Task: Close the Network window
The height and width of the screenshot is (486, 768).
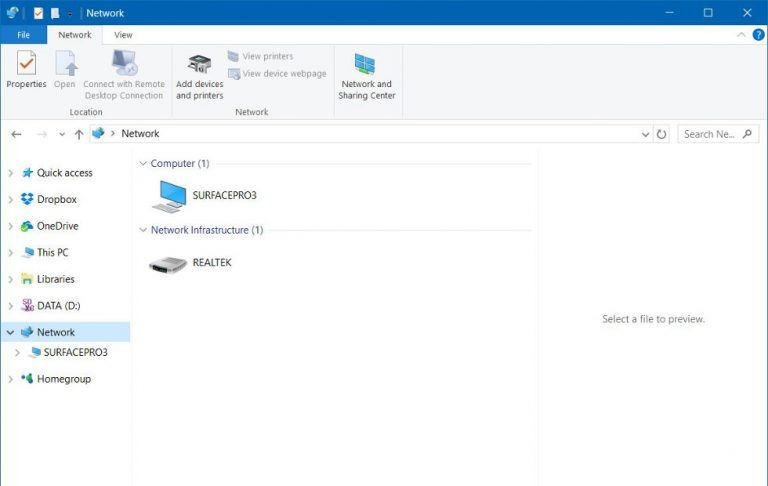Action: (747, 13)
